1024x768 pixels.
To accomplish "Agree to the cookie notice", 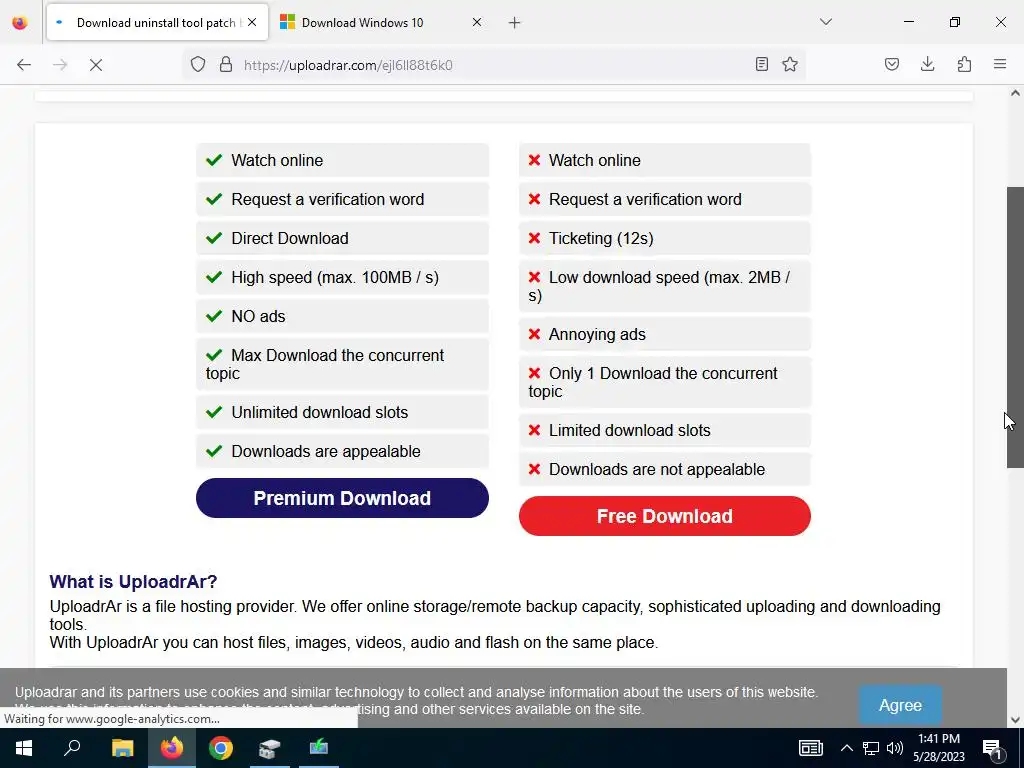I will [900, 705].
